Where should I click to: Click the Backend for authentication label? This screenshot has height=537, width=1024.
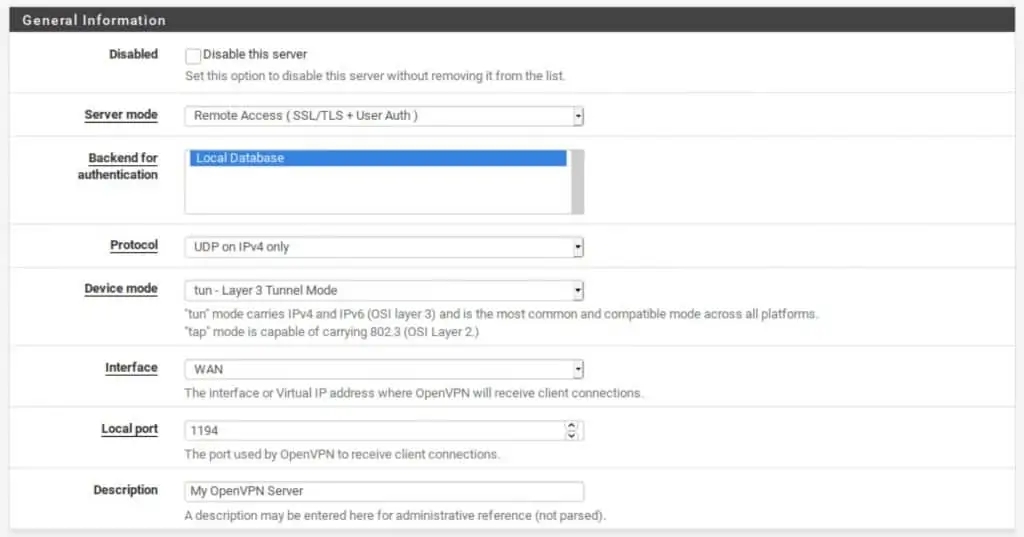tap(119, 166)
